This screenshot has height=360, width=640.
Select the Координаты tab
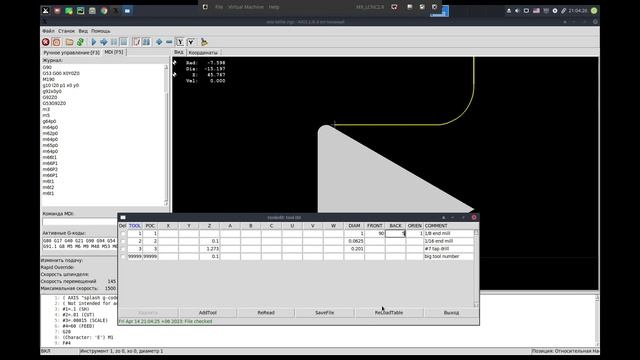(x=203, y=53)
